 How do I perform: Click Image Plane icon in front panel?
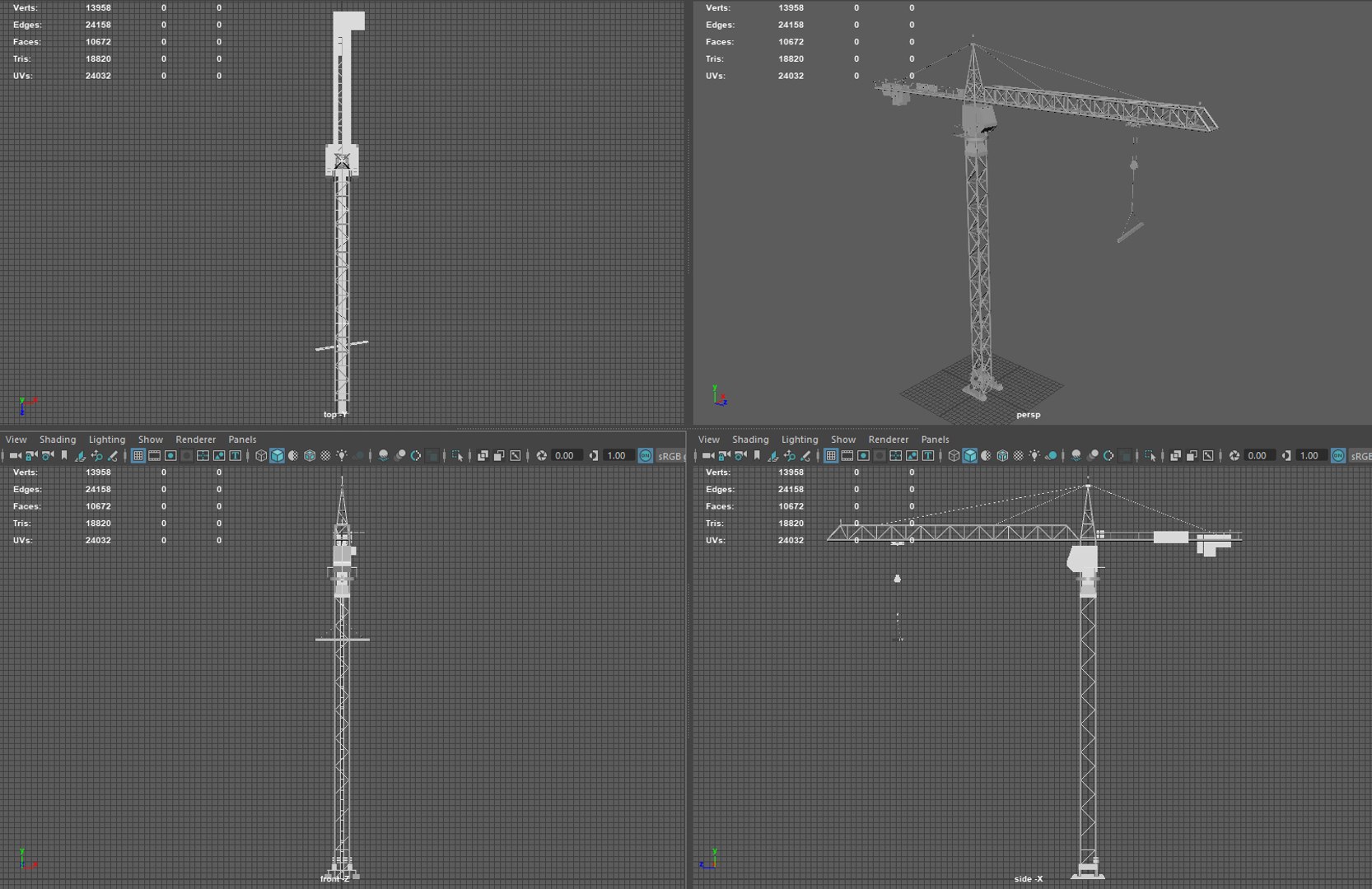[x=80, y=455]
